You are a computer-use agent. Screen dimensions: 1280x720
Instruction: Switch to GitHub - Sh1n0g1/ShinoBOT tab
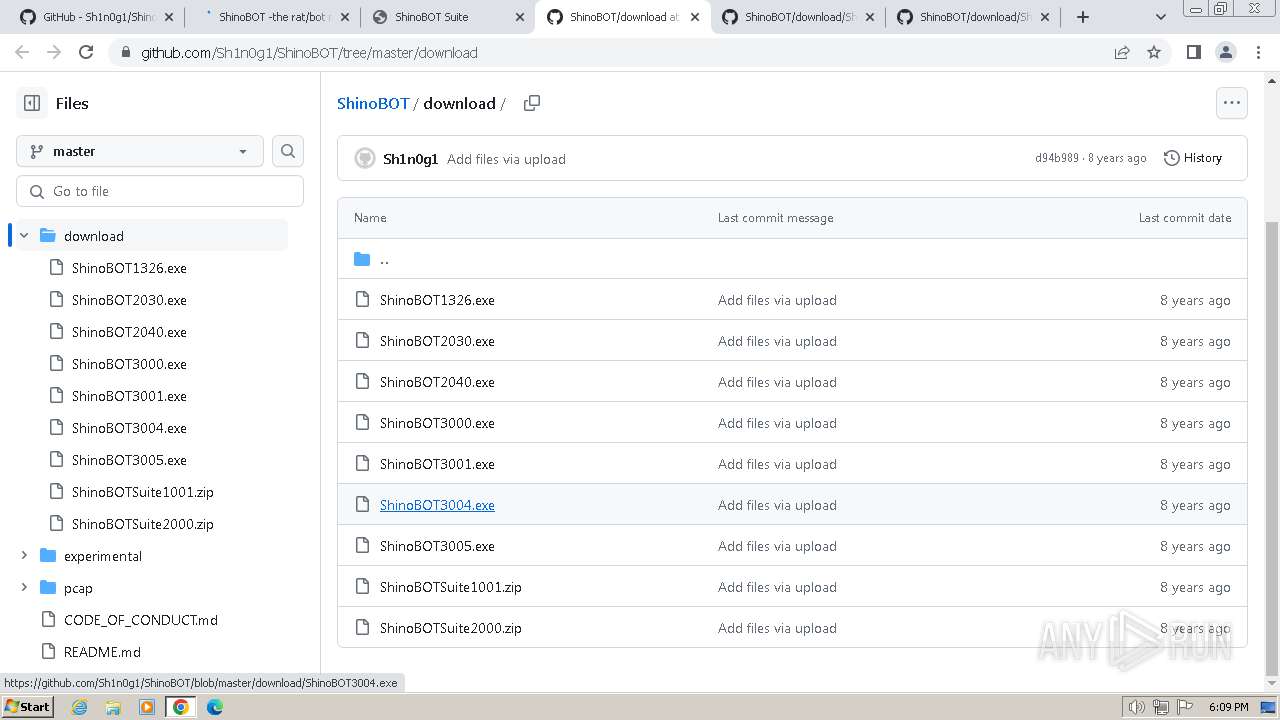coord(96,17)
